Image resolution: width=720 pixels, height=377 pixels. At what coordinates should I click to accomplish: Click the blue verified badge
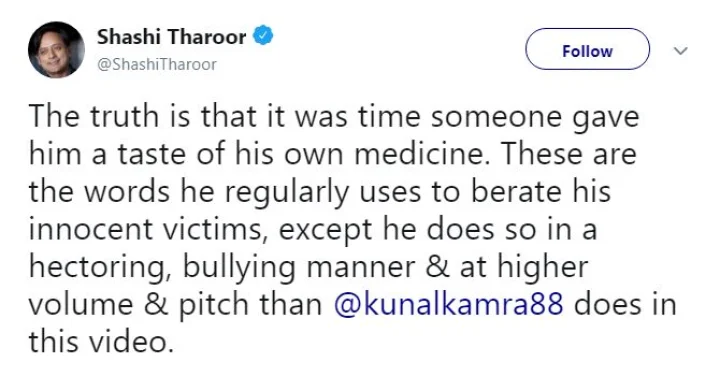click(264, 36)
